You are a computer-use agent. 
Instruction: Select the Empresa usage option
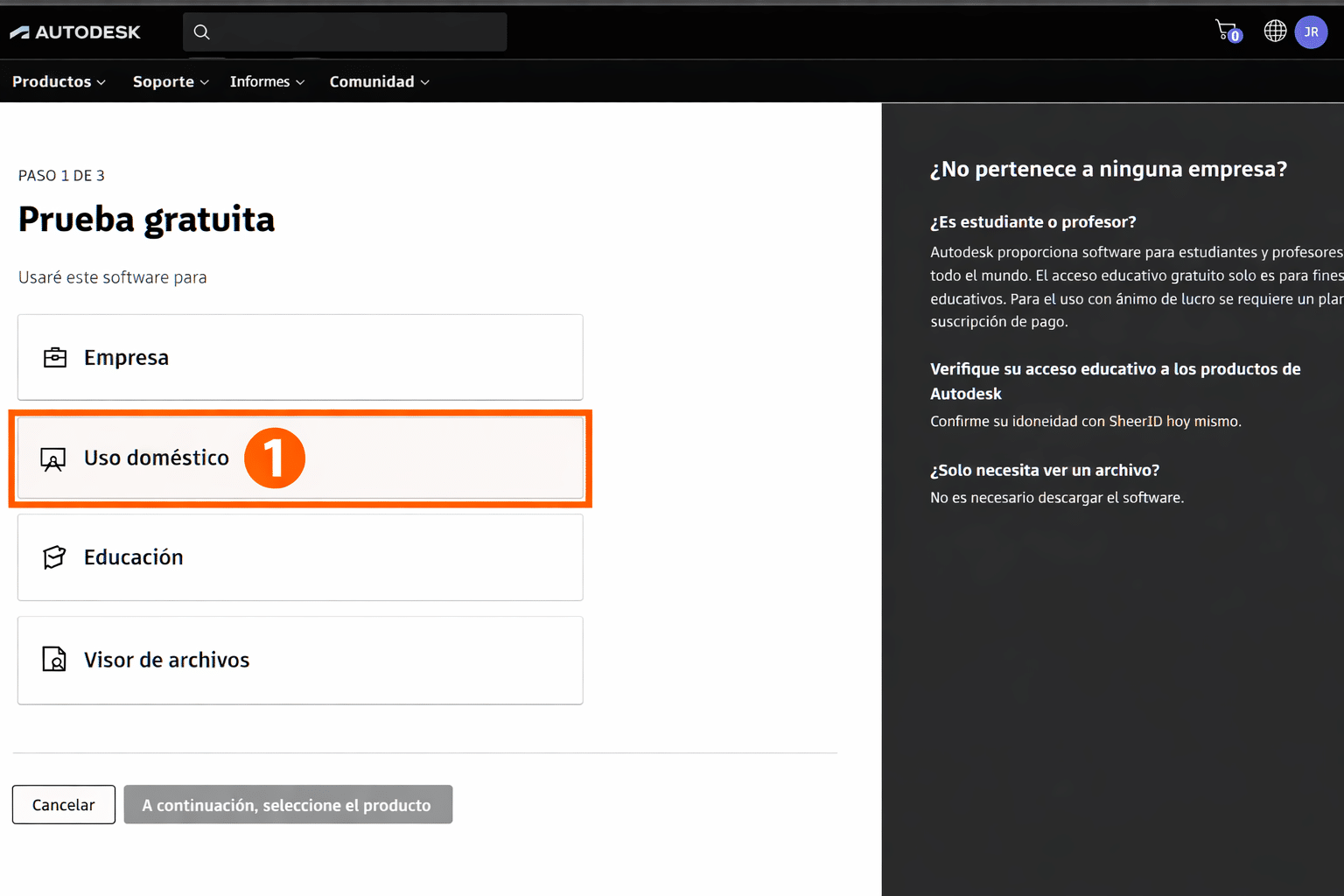300,357
